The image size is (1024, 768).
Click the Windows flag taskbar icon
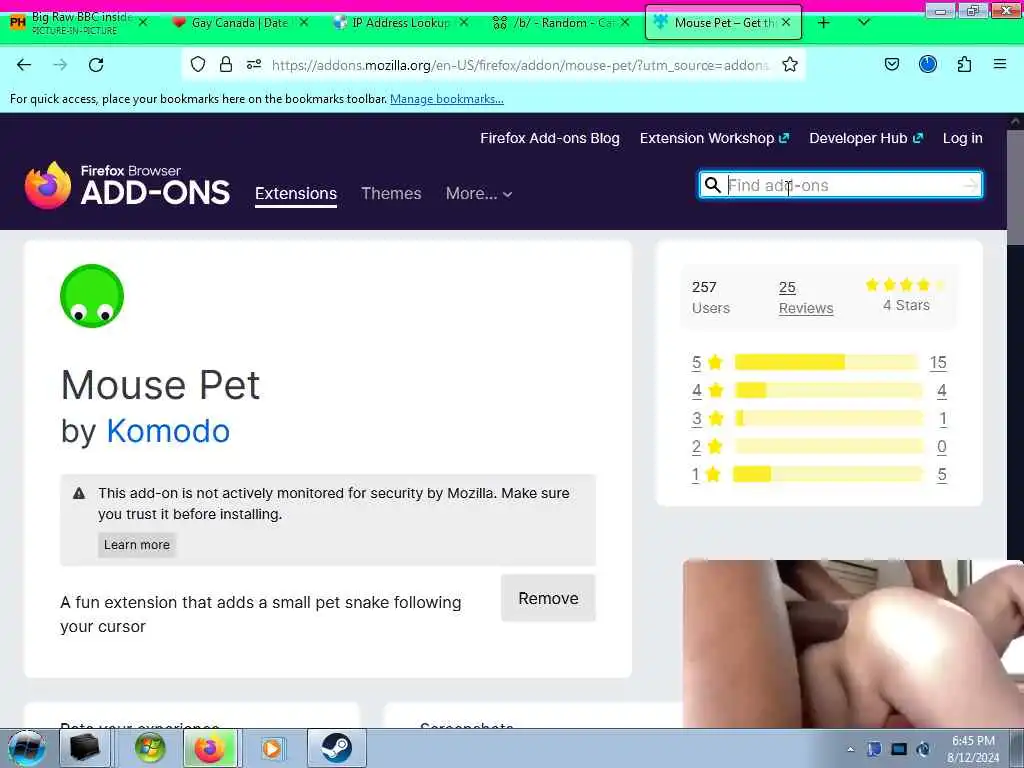coord(150,748)
